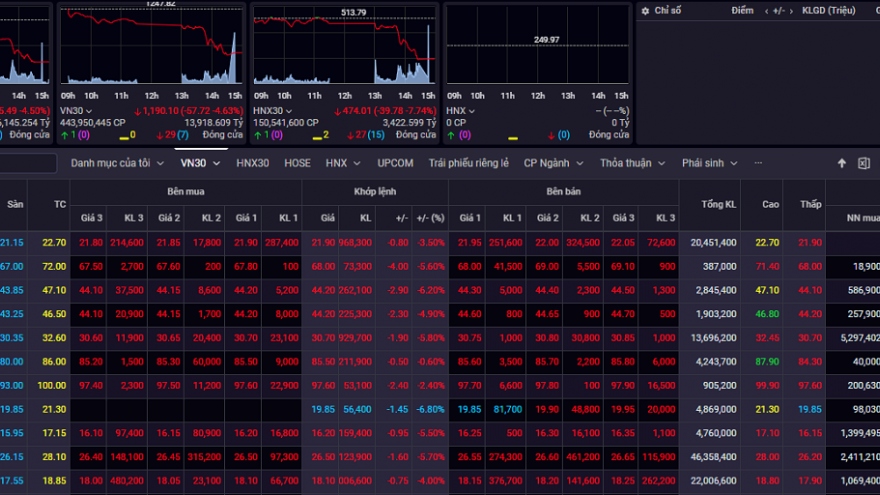Open the index panel settings gear

point(645,10)
